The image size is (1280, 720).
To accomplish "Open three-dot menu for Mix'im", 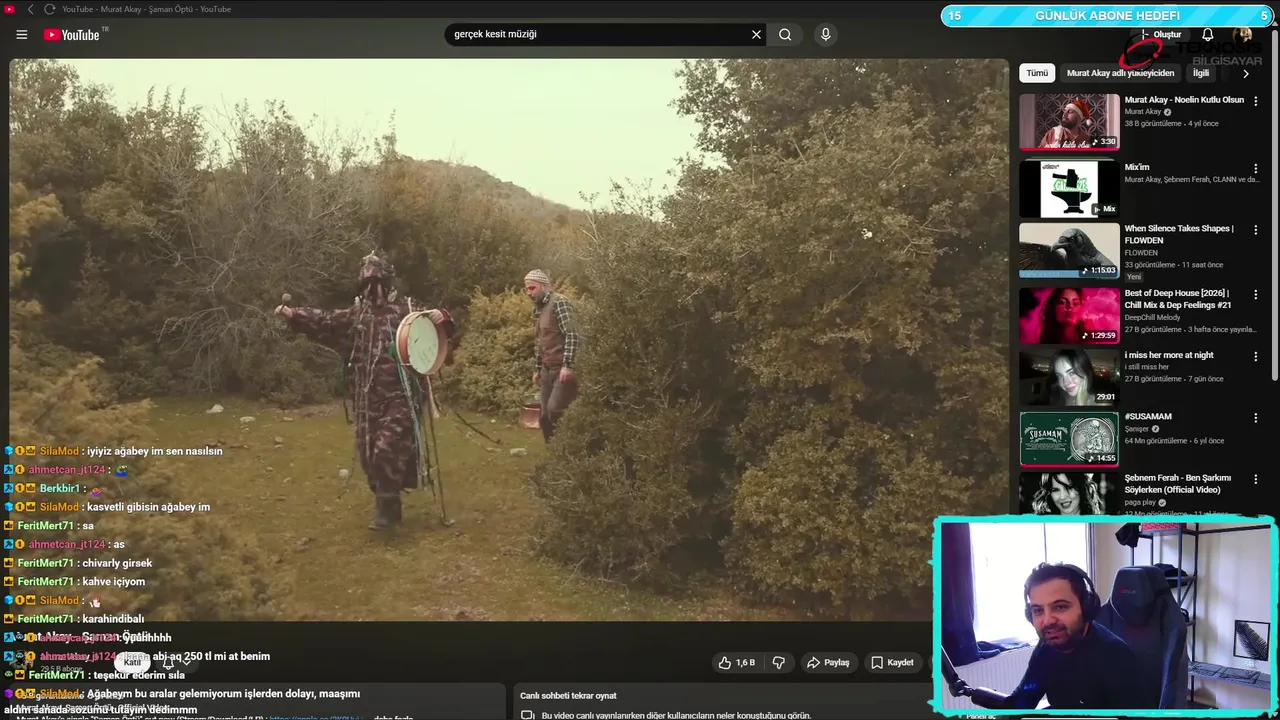I will pos(1256,169).
